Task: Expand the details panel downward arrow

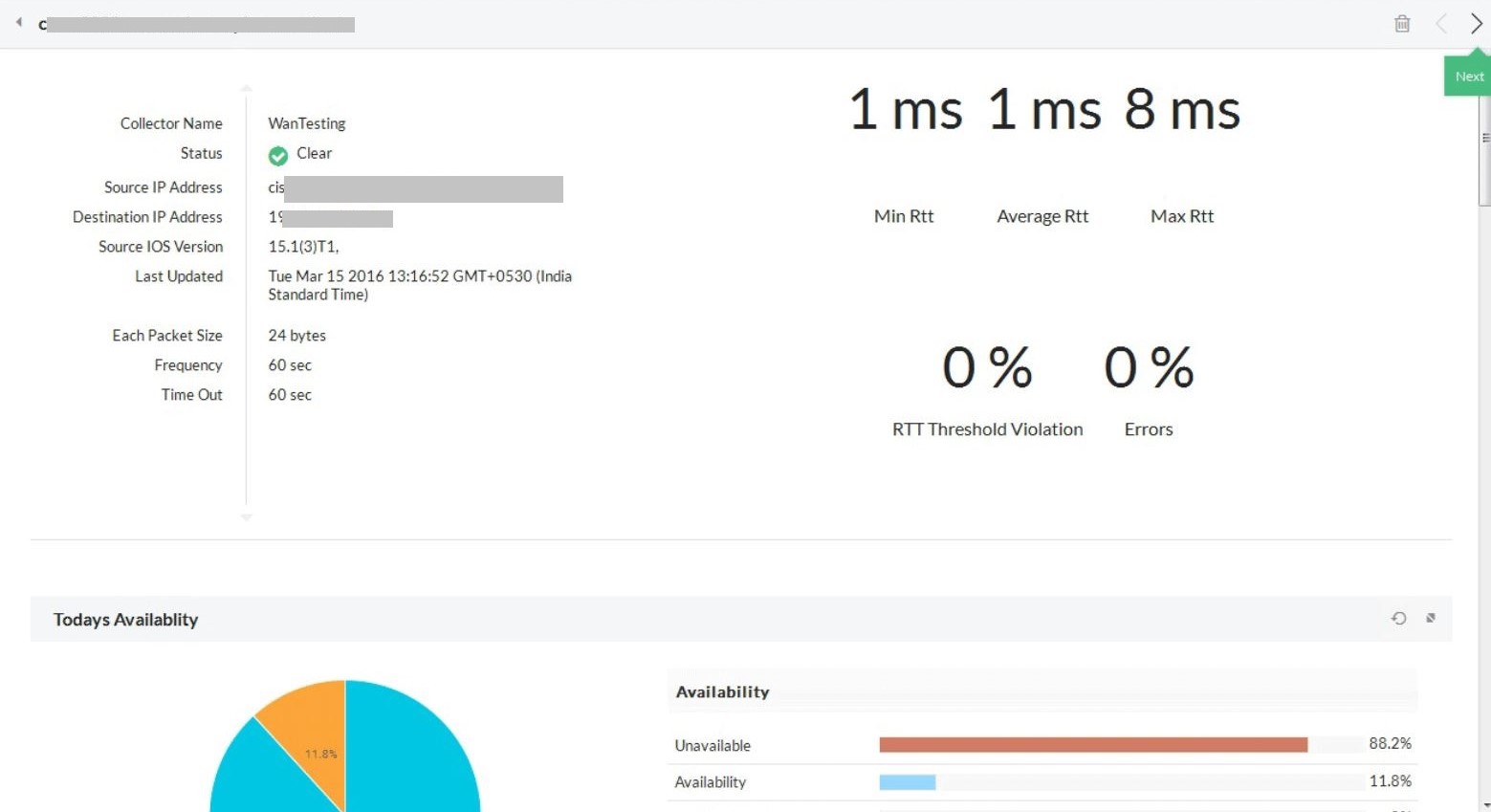Action: click(246, 517)
